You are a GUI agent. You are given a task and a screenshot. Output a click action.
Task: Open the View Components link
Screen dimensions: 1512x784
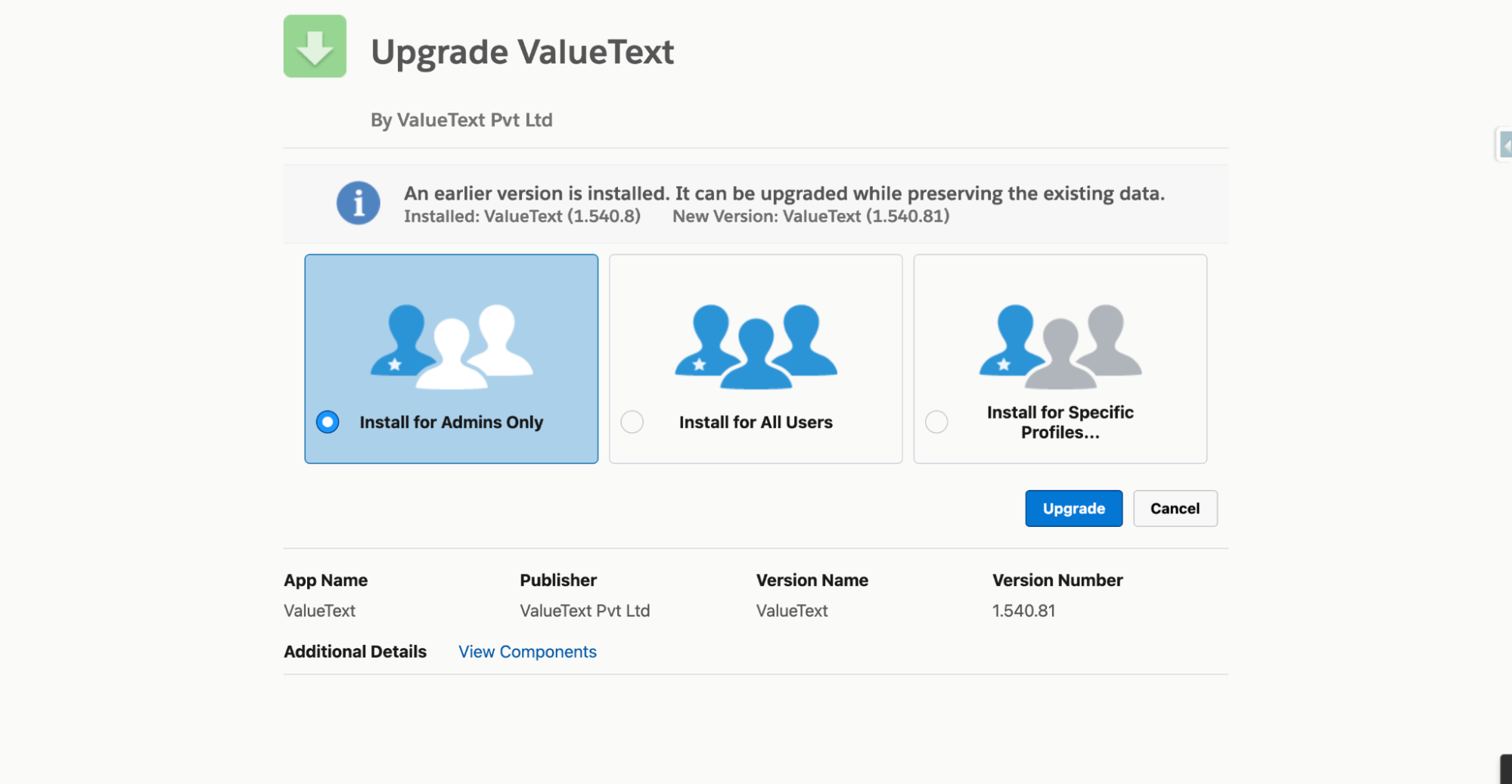[x=527, y=652]
